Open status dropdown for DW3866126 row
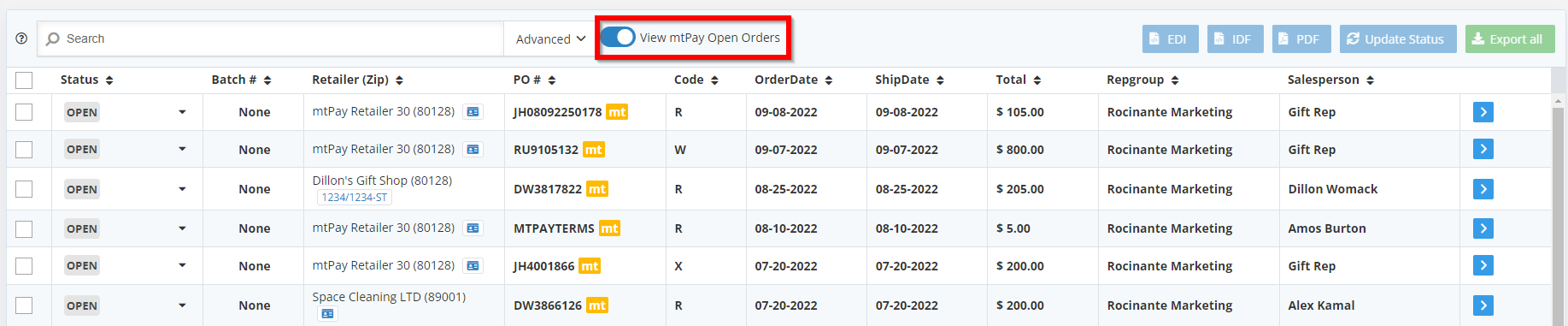Image resolution: width=1568 pixels, height=326 pixels. pos(182,305)
